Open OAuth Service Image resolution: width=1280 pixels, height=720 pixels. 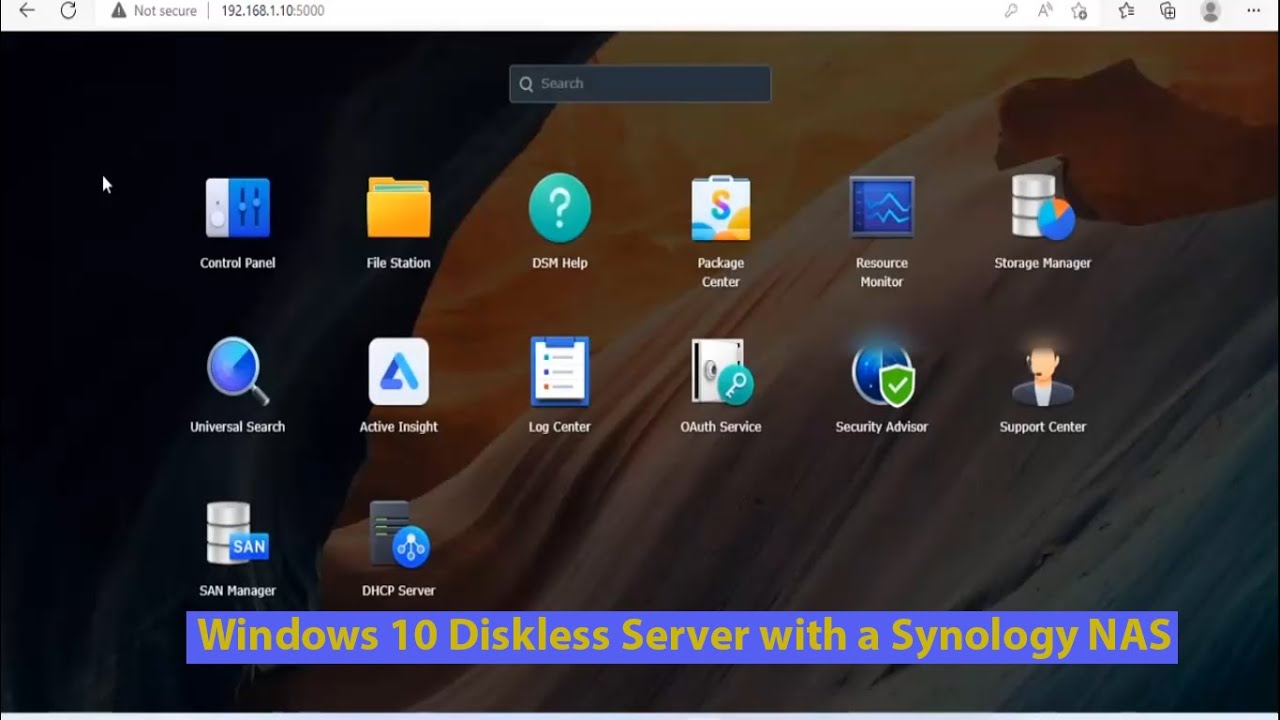721,371
